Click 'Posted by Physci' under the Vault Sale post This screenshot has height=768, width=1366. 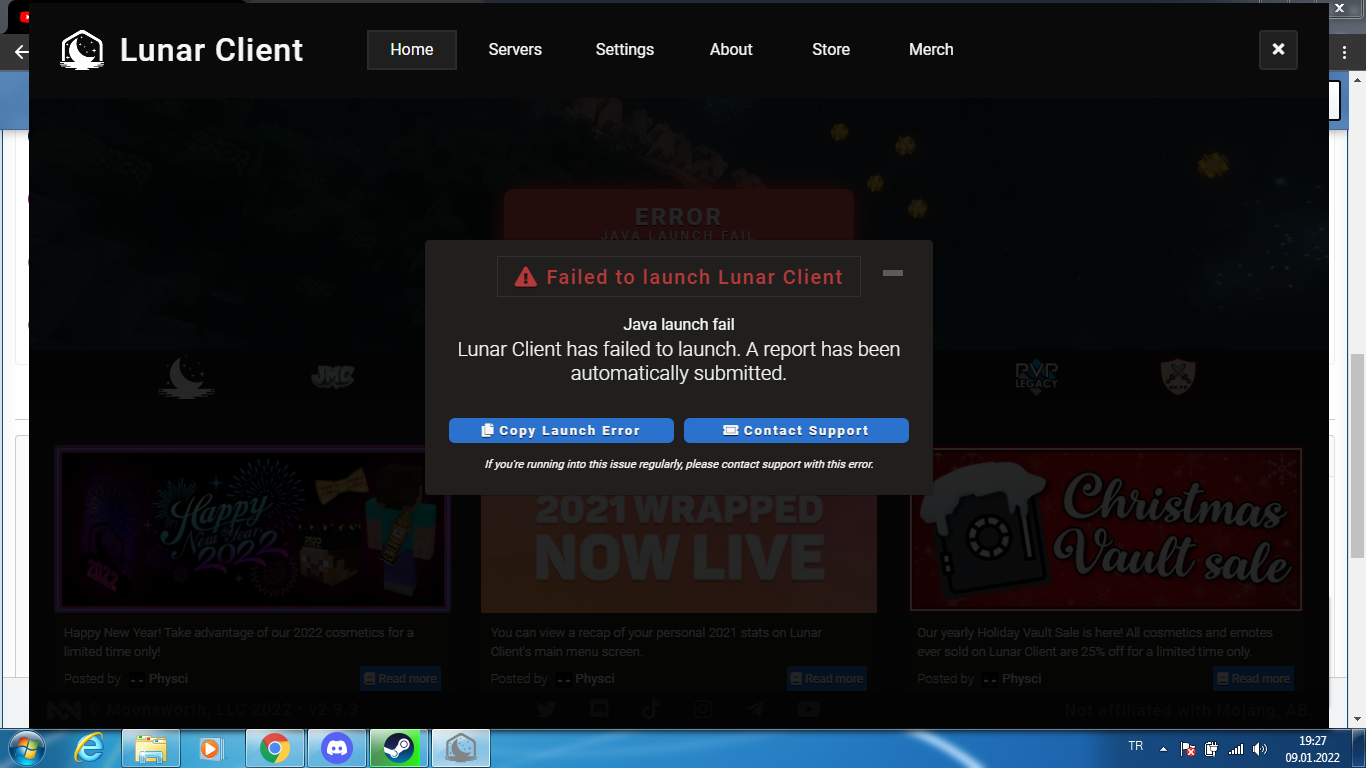[x=979, y=679]
